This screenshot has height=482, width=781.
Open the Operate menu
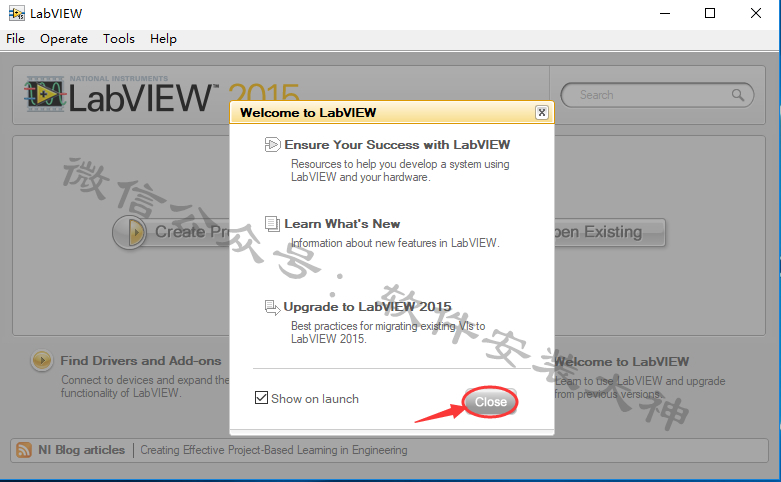[x=64, y=39]
